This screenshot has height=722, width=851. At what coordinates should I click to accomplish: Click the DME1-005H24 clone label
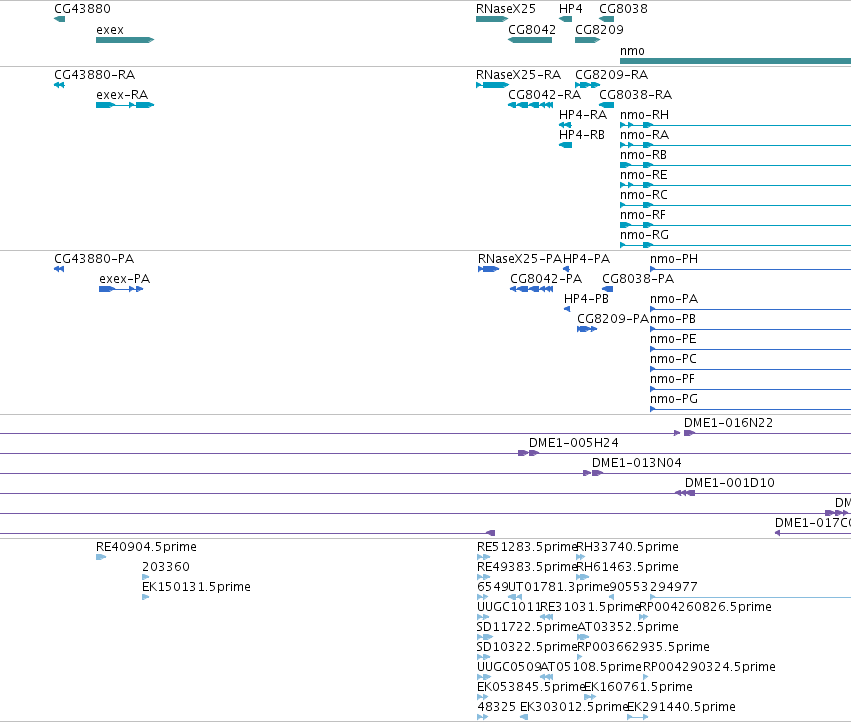tap(574, 443)
